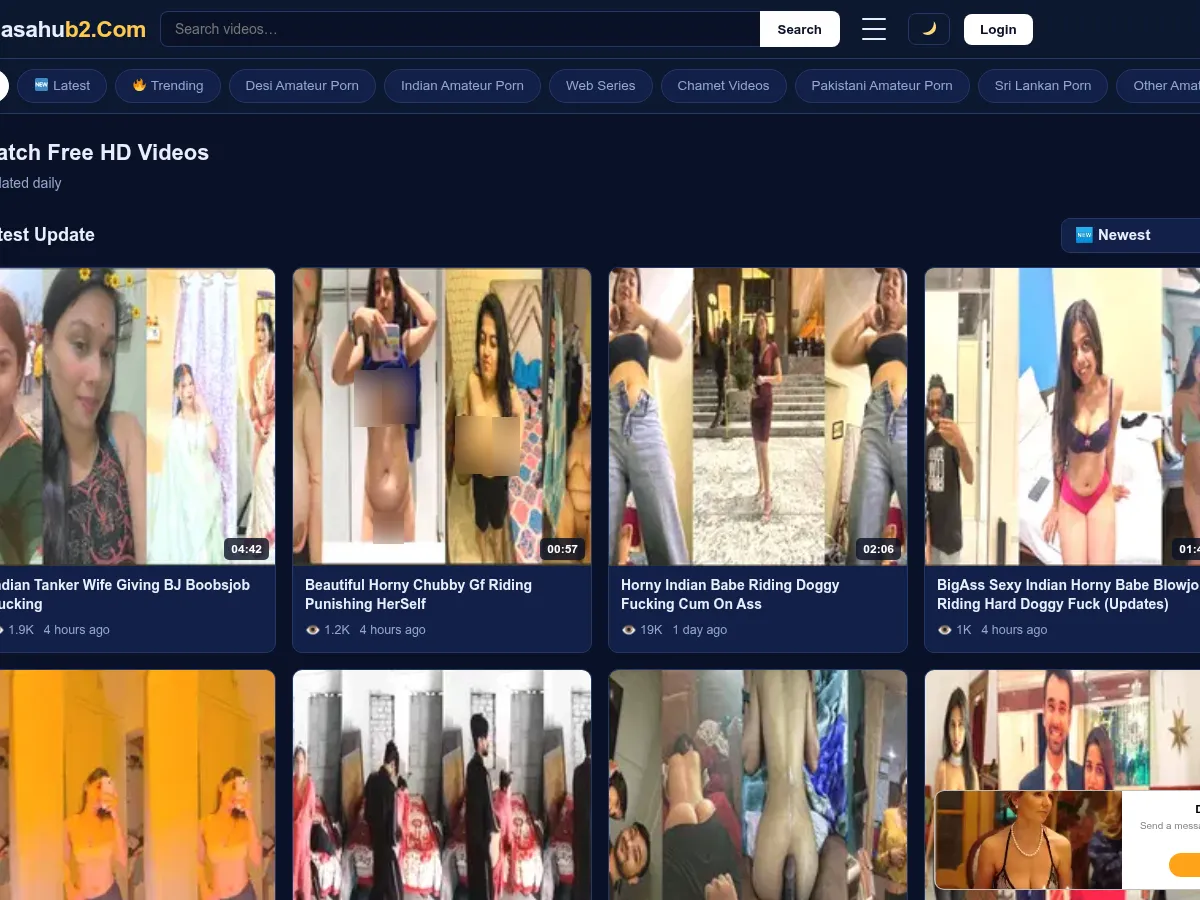Click the eye icon beside 1.2K views
The width and height of the screenshot is (1200, 900).
[x=313, y=630]
